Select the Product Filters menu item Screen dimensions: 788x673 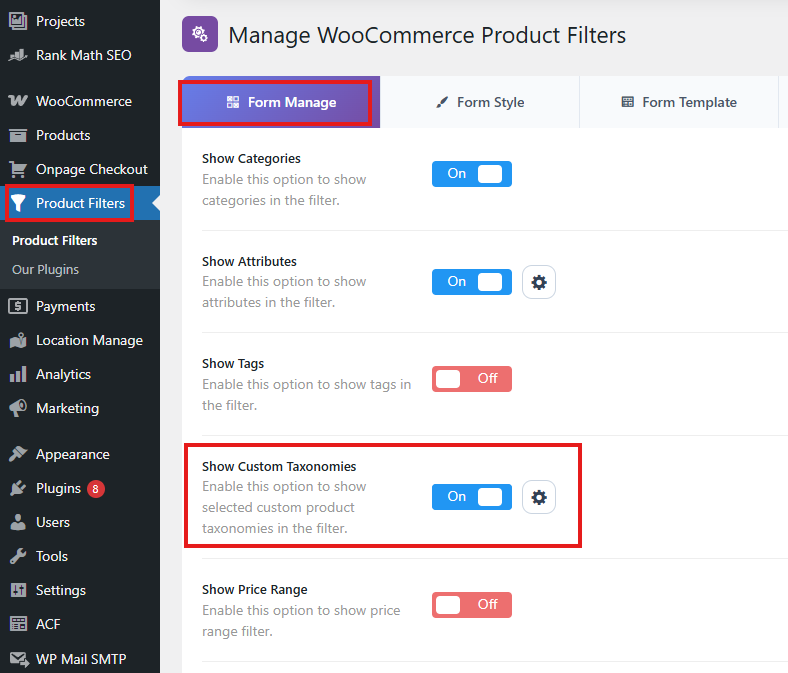click(80, 203)
